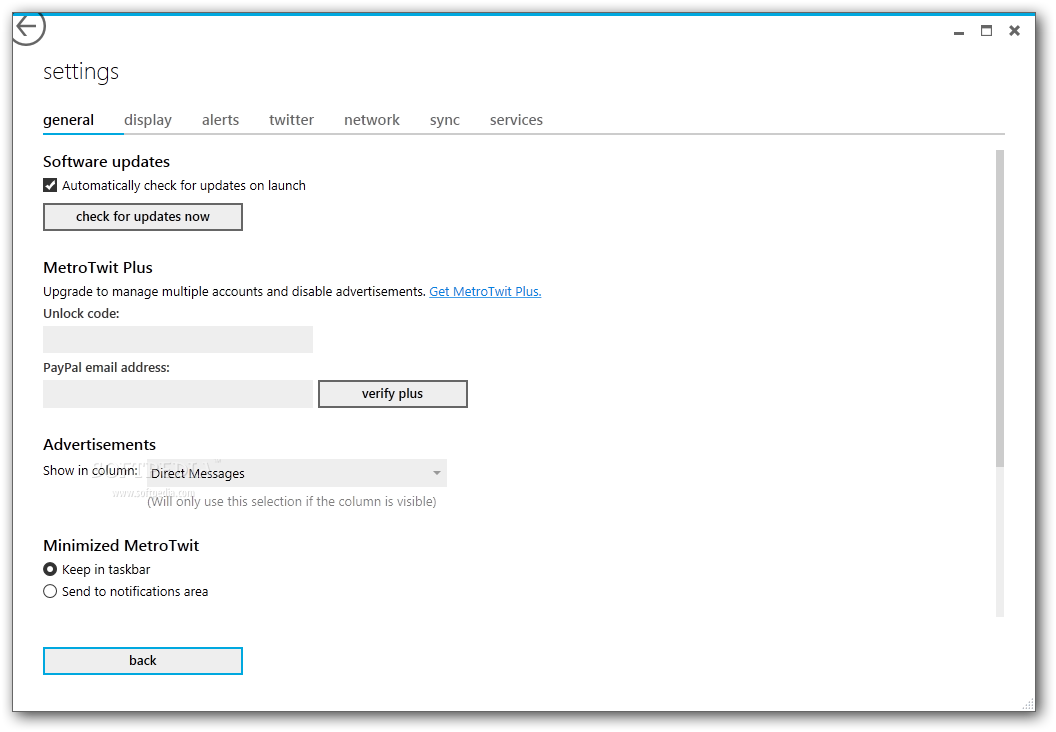Click the verify plus button
The height and width of the screenshot is (732, 1056).
tap(393, 394)
